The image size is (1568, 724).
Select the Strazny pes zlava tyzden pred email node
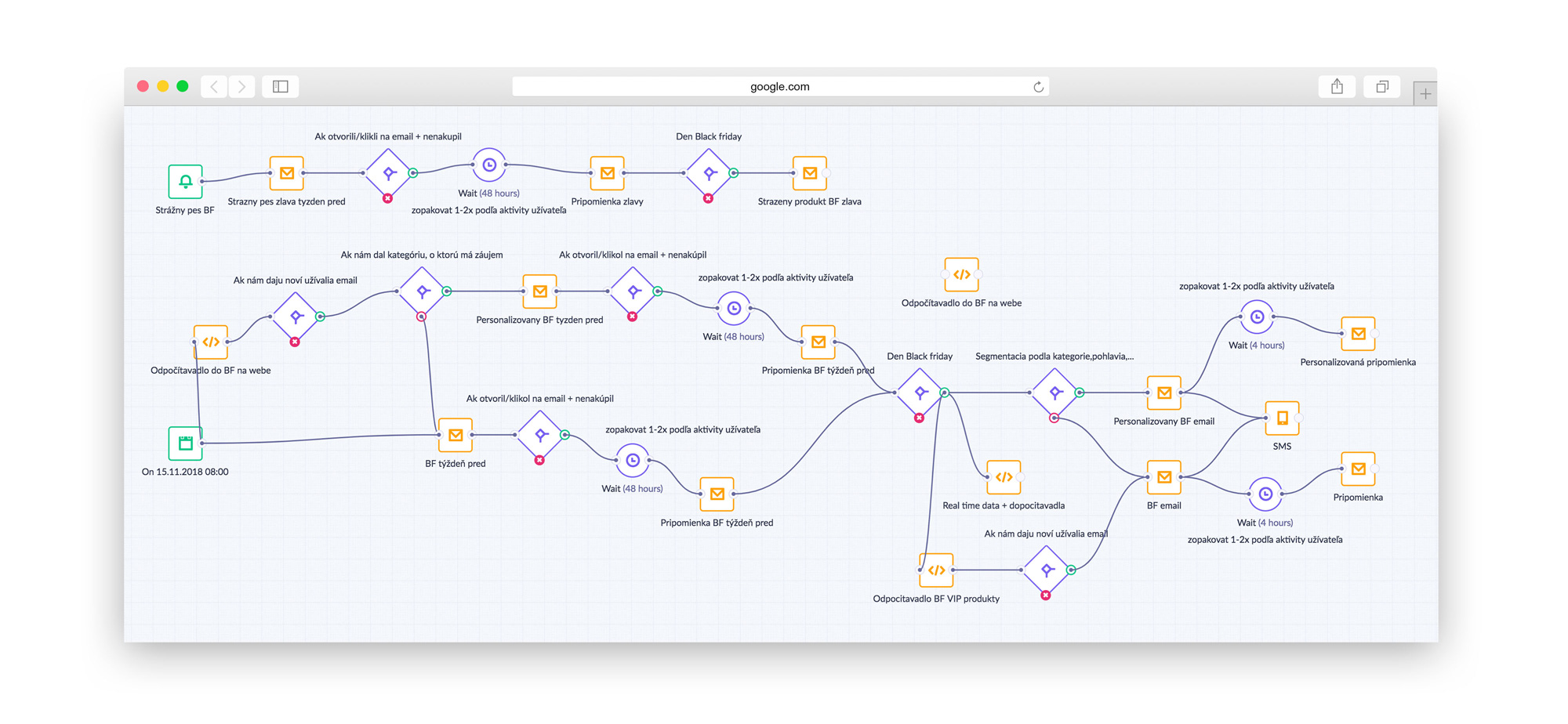click(287, 173)
